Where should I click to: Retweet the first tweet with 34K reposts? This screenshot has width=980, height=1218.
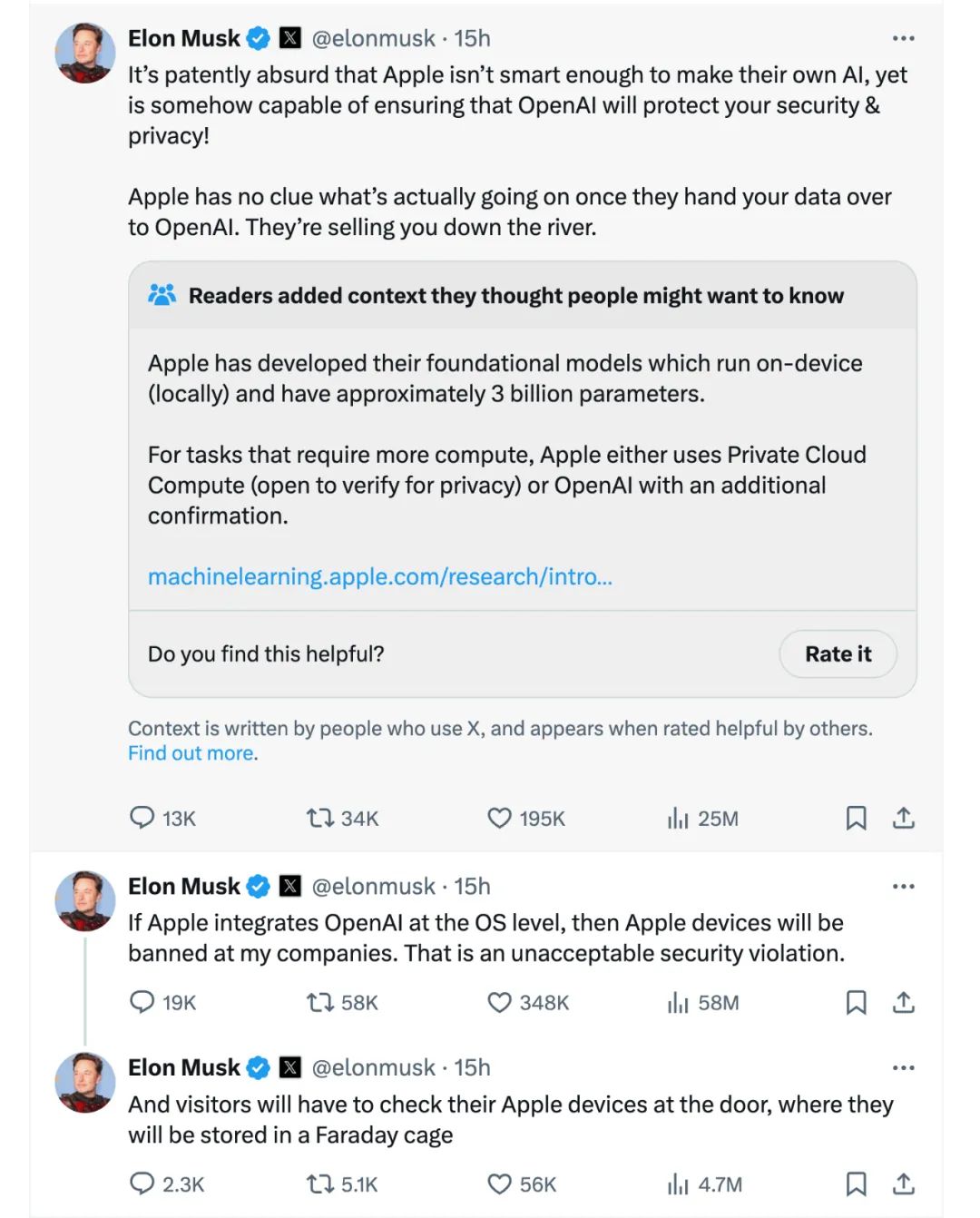[319, 818]
